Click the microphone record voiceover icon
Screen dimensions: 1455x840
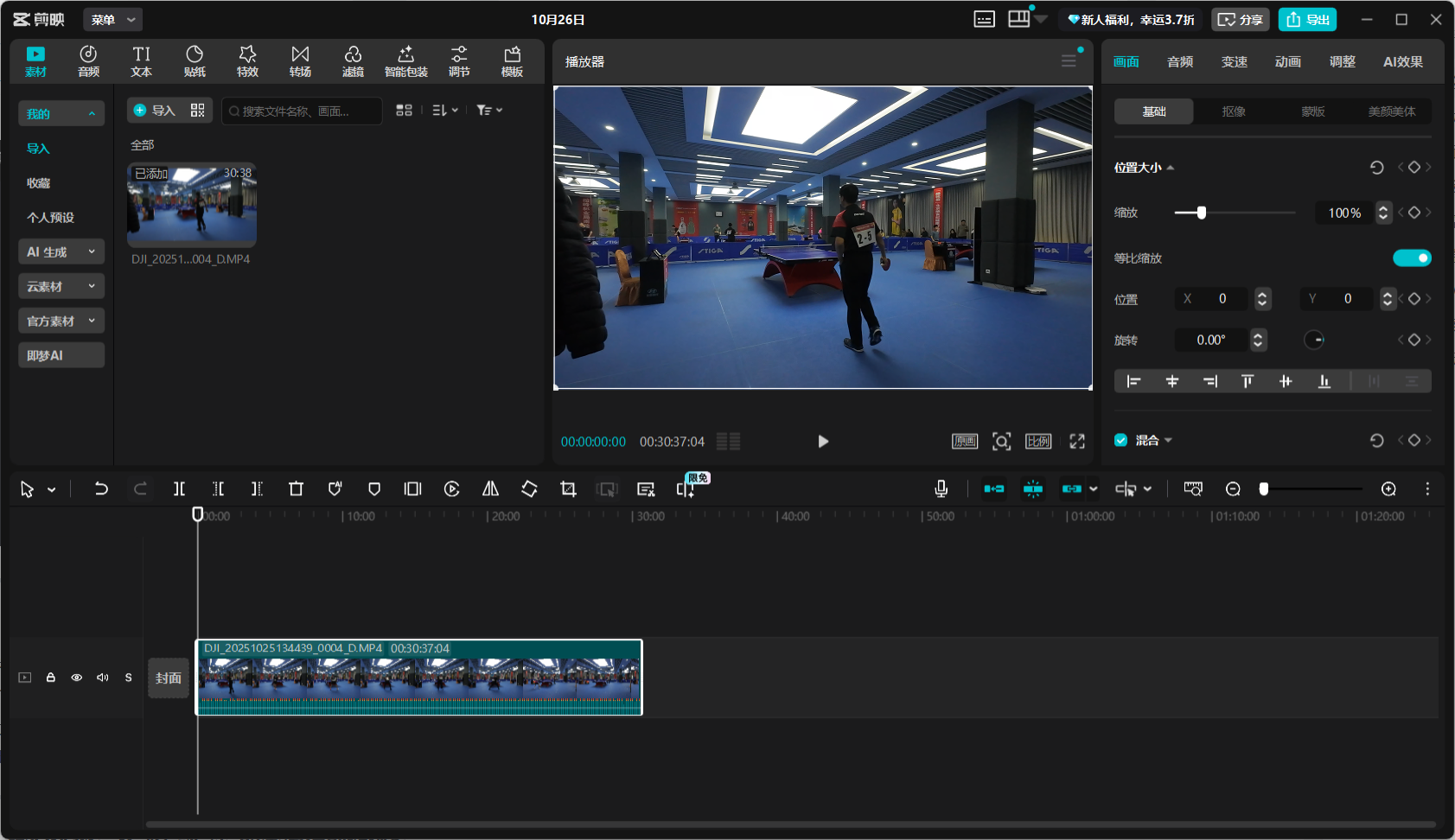[x=941, y=489]
